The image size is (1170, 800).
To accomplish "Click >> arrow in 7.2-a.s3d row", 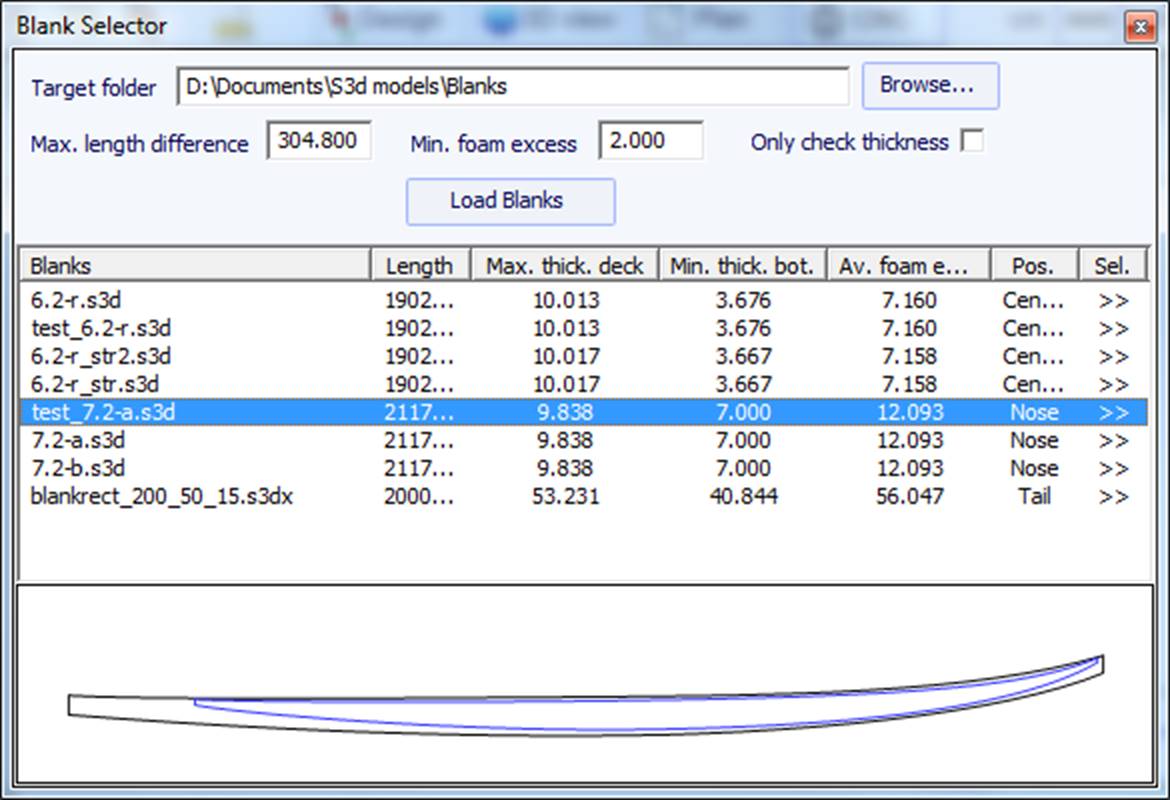I will pyautogui.click(x=1112, y=440).
